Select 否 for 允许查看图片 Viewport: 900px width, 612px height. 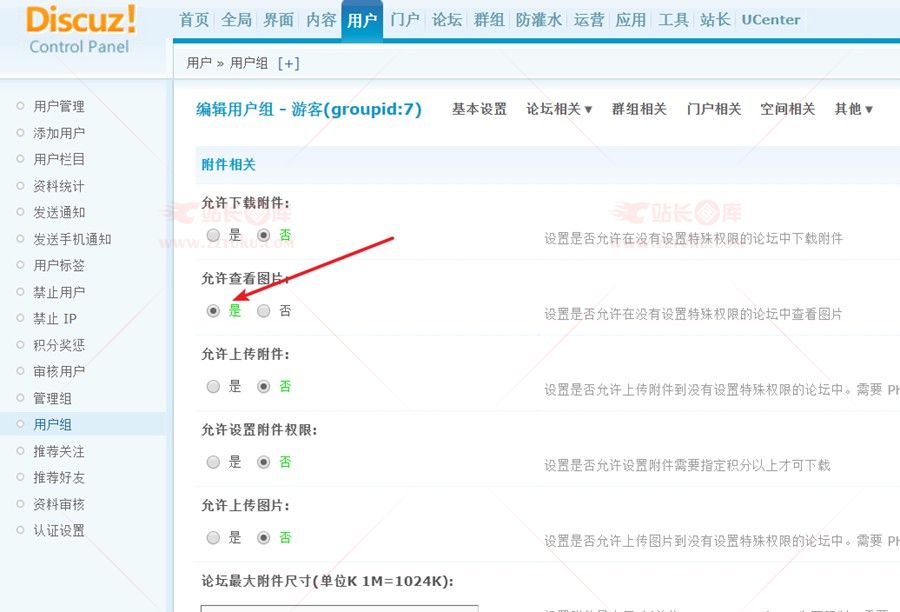264,311
